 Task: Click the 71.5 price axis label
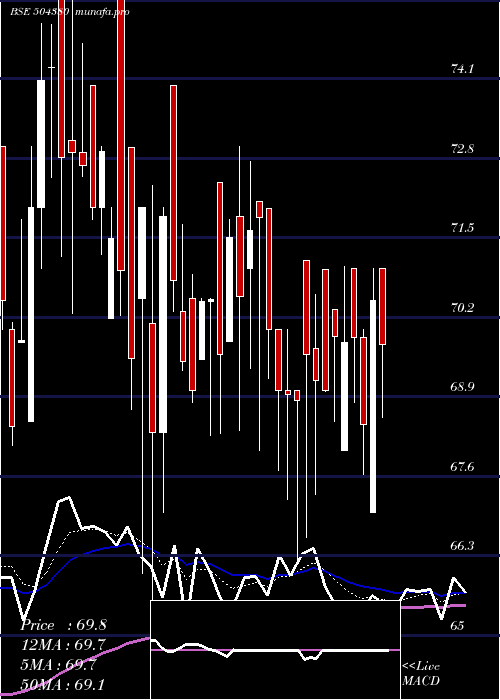[x=462, y=228]
